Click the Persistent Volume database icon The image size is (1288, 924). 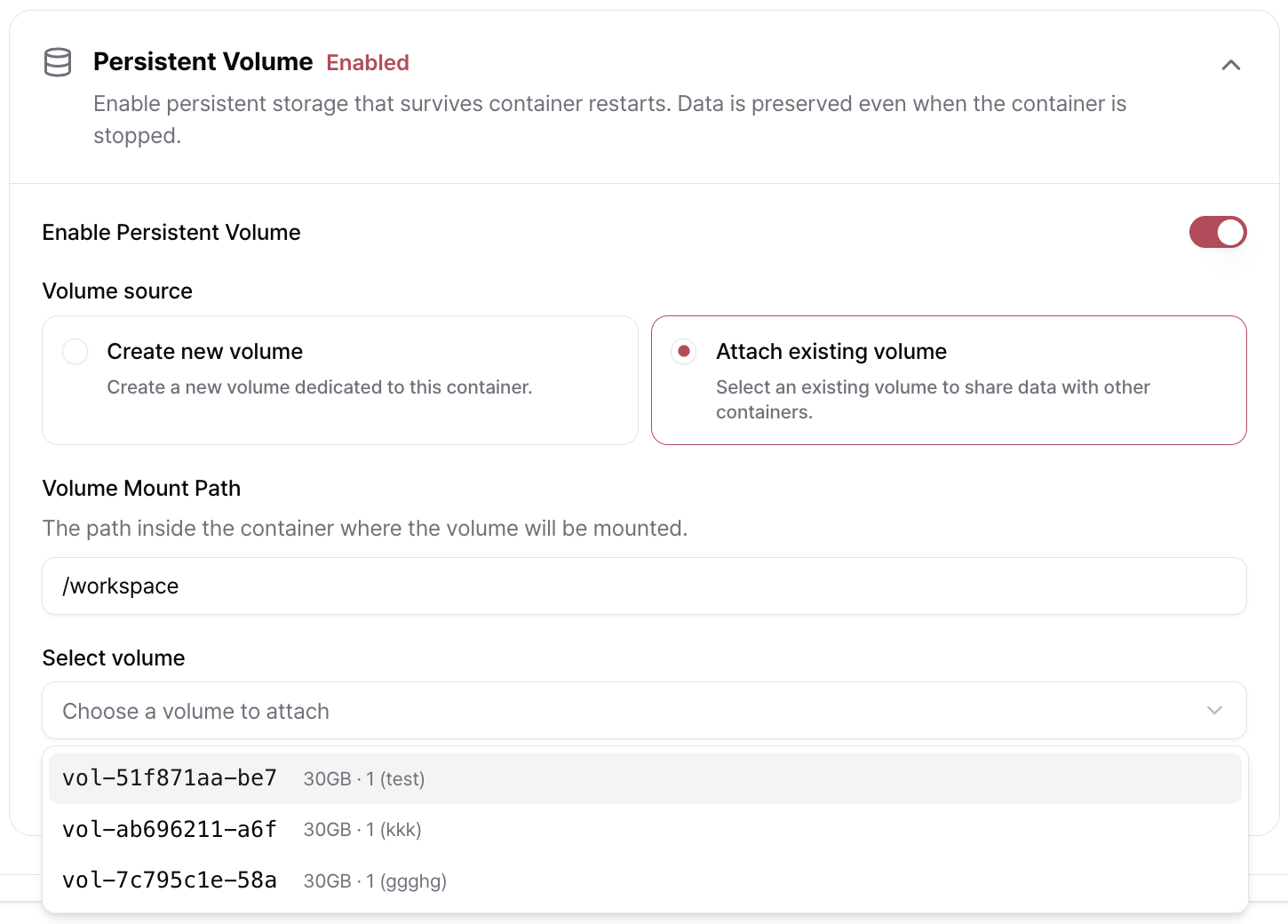58,62
